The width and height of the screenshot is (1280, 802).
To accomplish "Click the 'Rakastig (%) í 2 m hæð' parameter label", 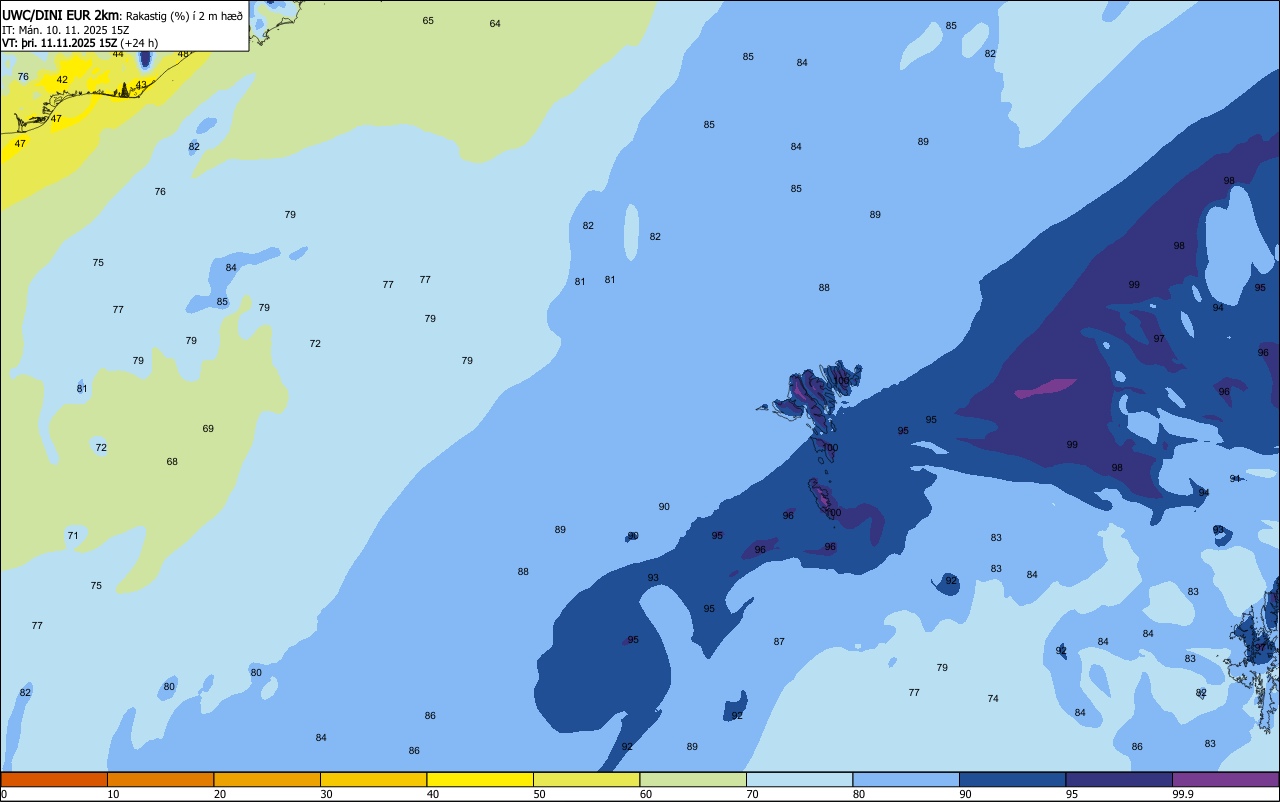I will point(184,15).
